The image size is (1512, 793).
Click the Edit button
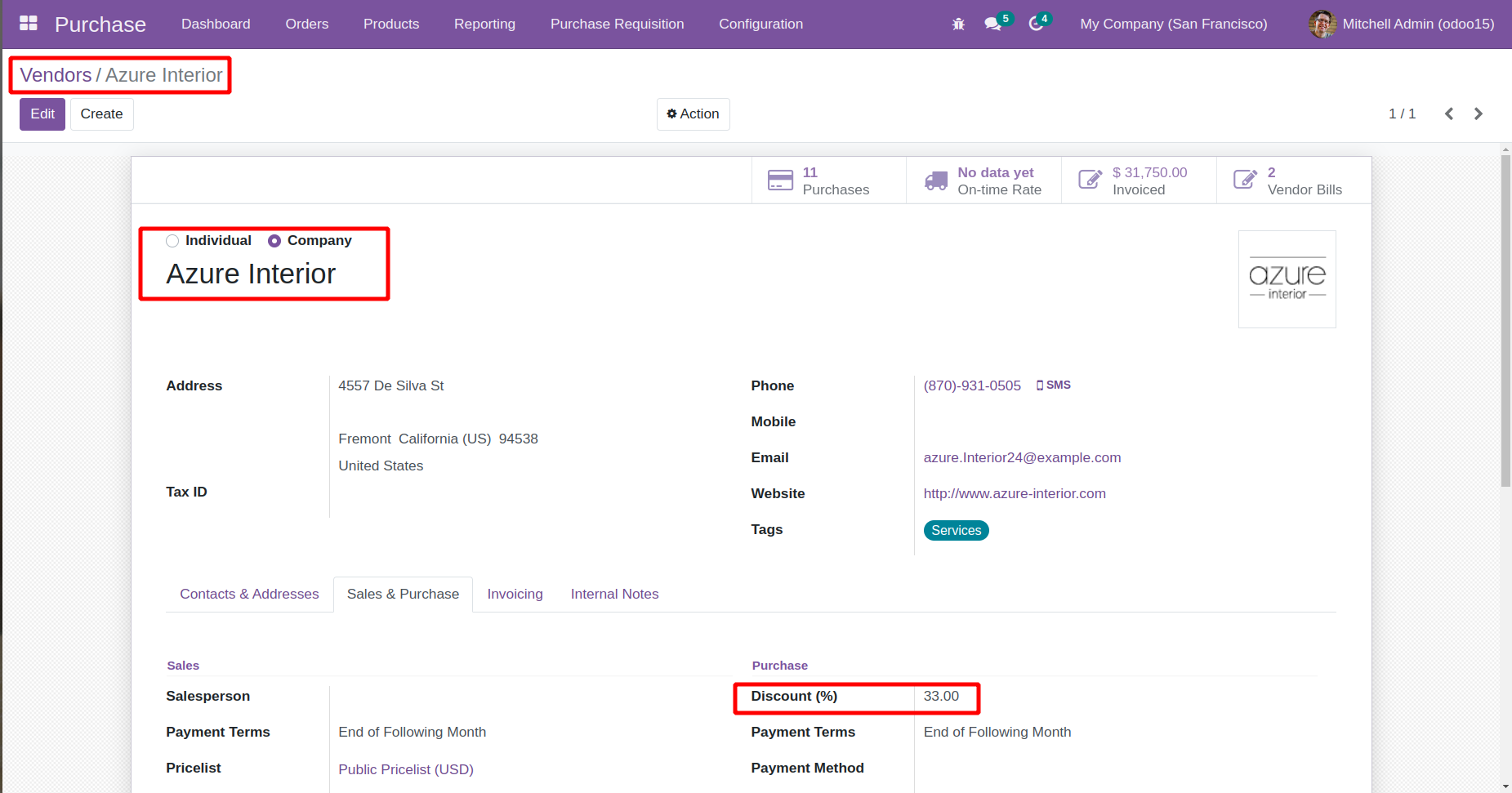pos(42,114)
